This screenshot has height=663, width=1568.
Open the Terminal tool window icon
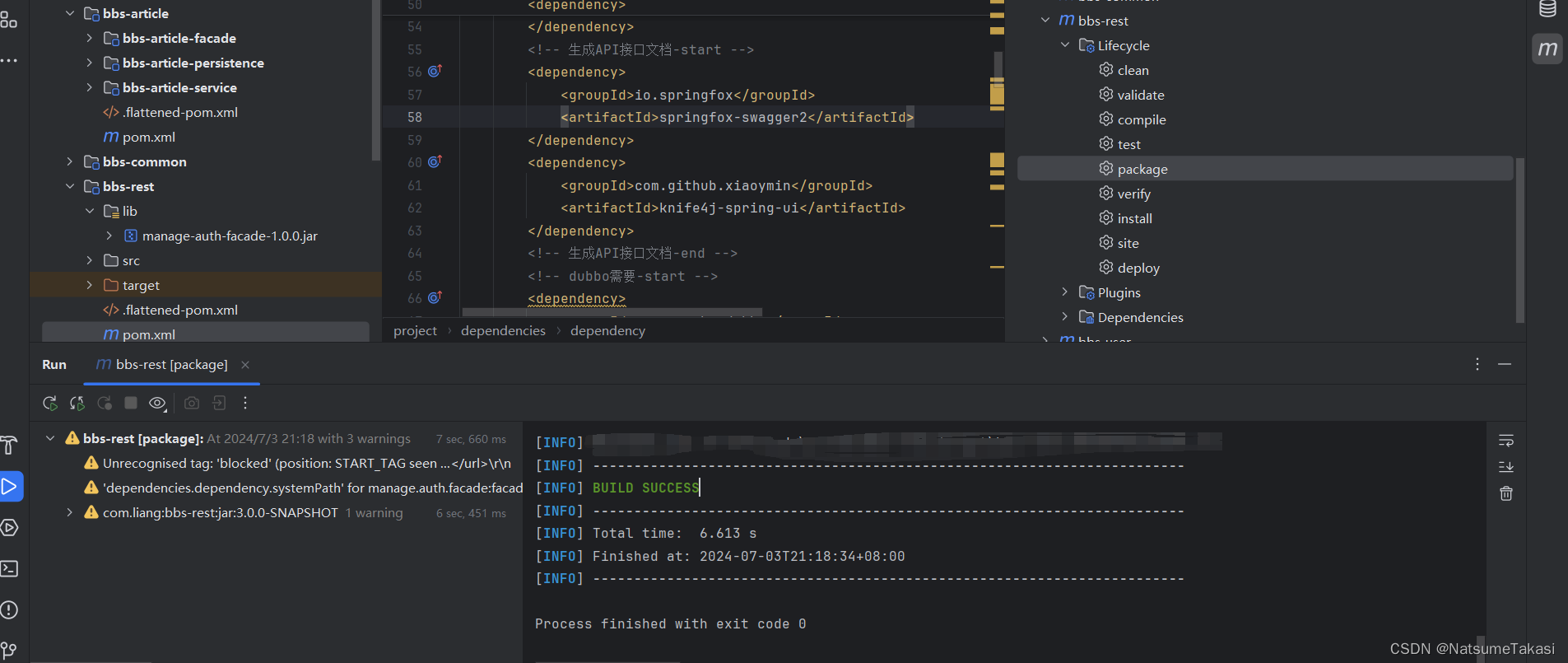coord(10,569)
